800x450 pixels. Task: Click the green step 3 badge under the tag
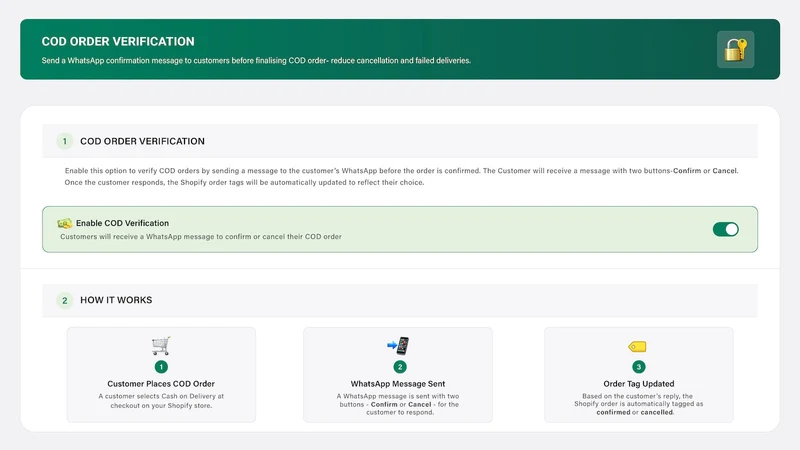coord(639,367)
